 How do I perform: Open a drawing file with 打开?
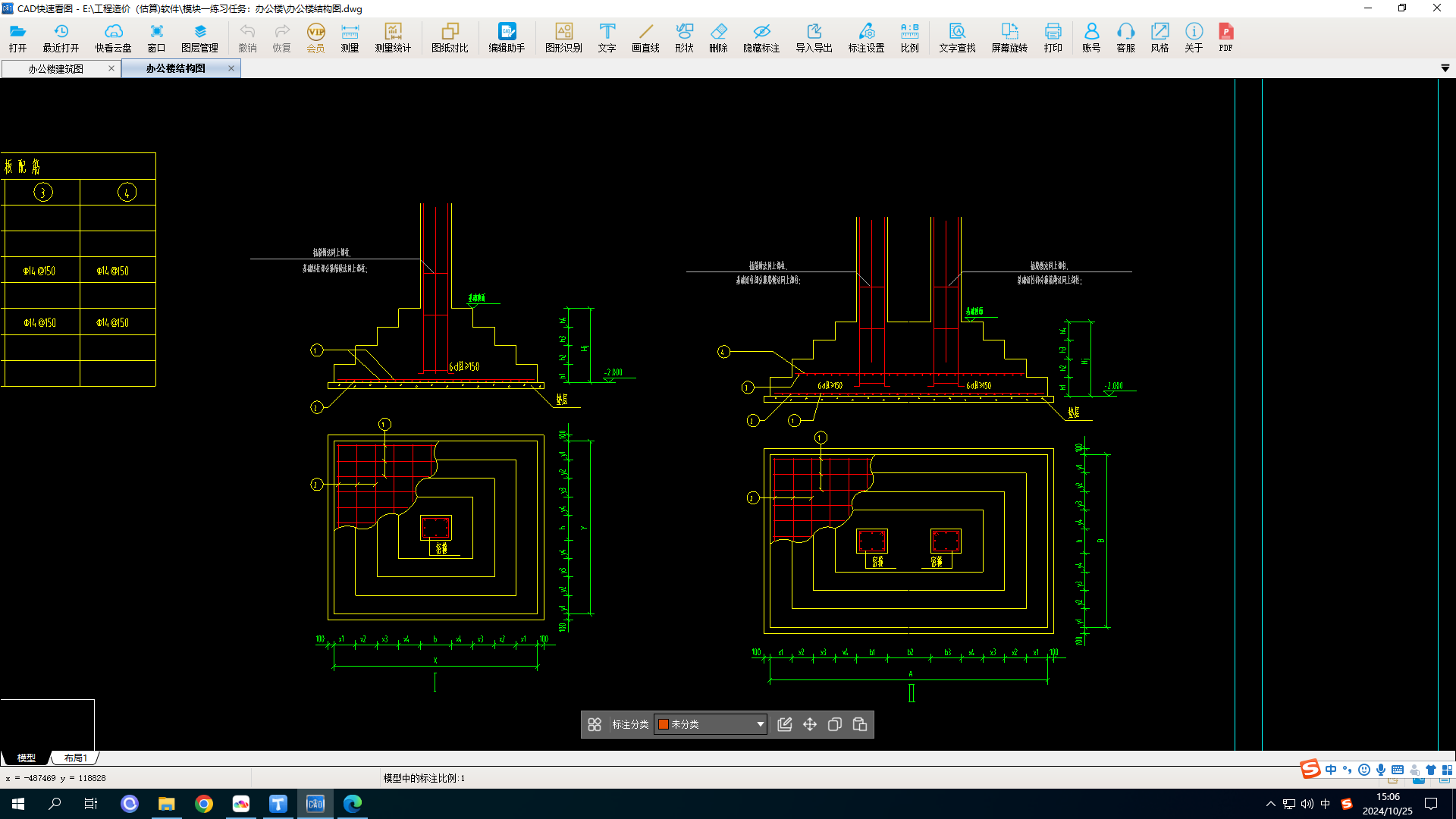tap(17, 38)
